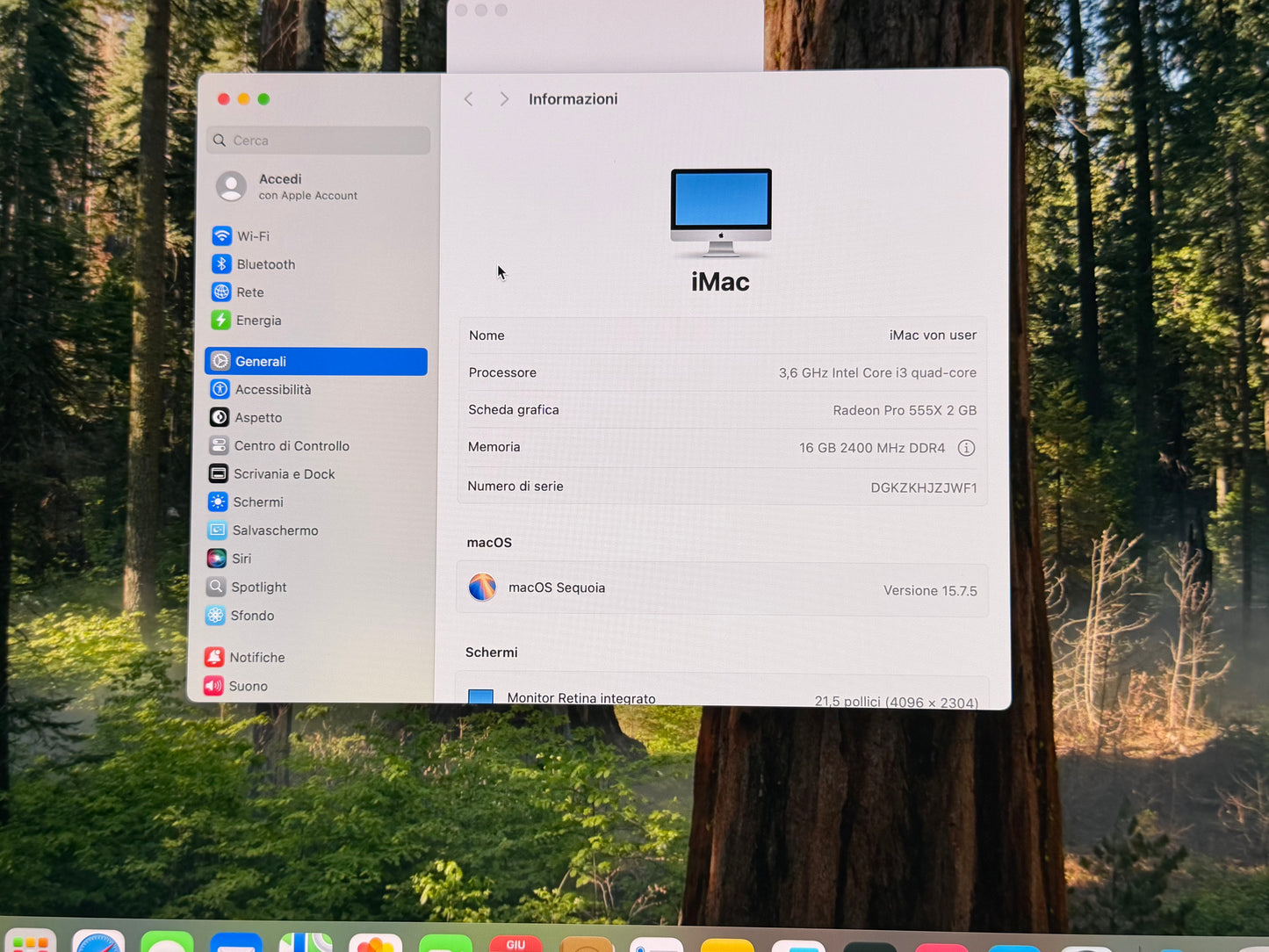Open the GIU Calendar Dock icon

[516, 944]
